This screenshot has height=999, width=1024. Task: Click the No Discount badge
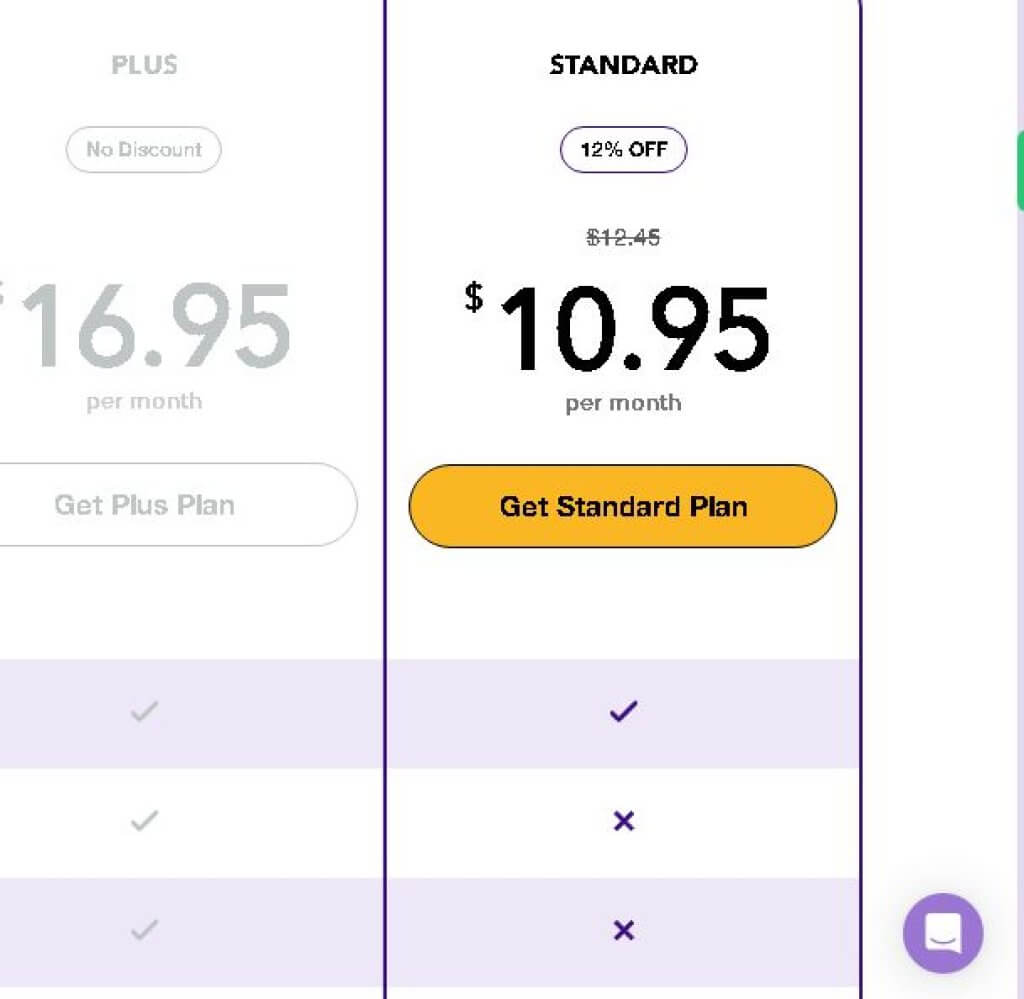pos(144,150)
